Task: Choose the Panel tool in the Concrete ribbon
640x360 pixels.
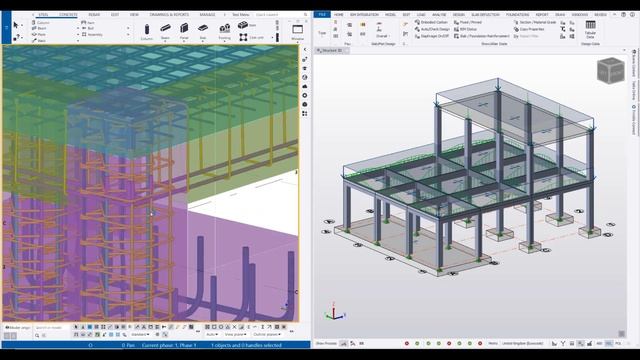Action: 184,32
